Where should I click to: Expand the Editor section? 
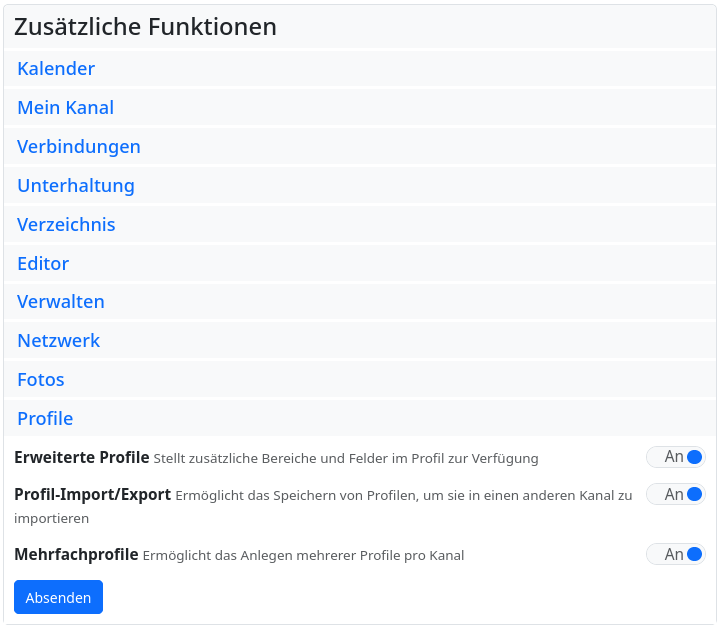pyautogui.click(x=43, y=264)
